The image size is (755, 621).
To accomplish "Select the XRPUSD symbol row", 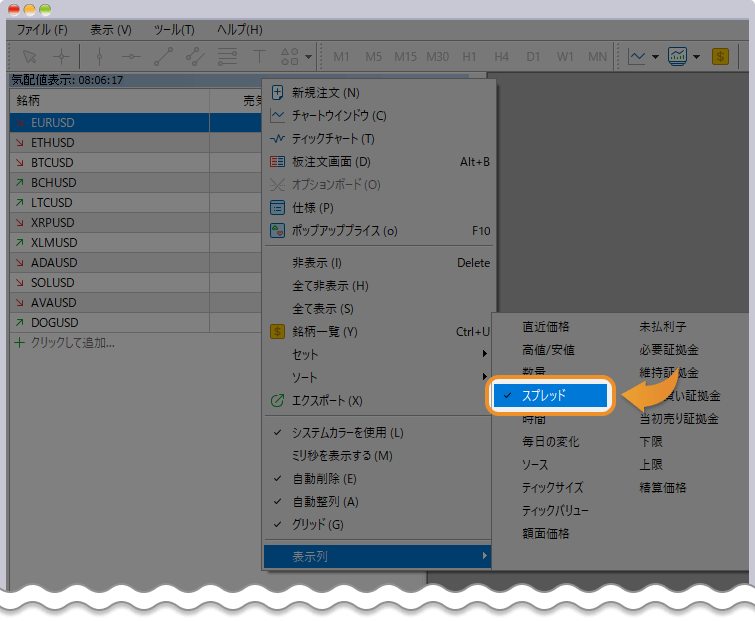I will 136,222.
